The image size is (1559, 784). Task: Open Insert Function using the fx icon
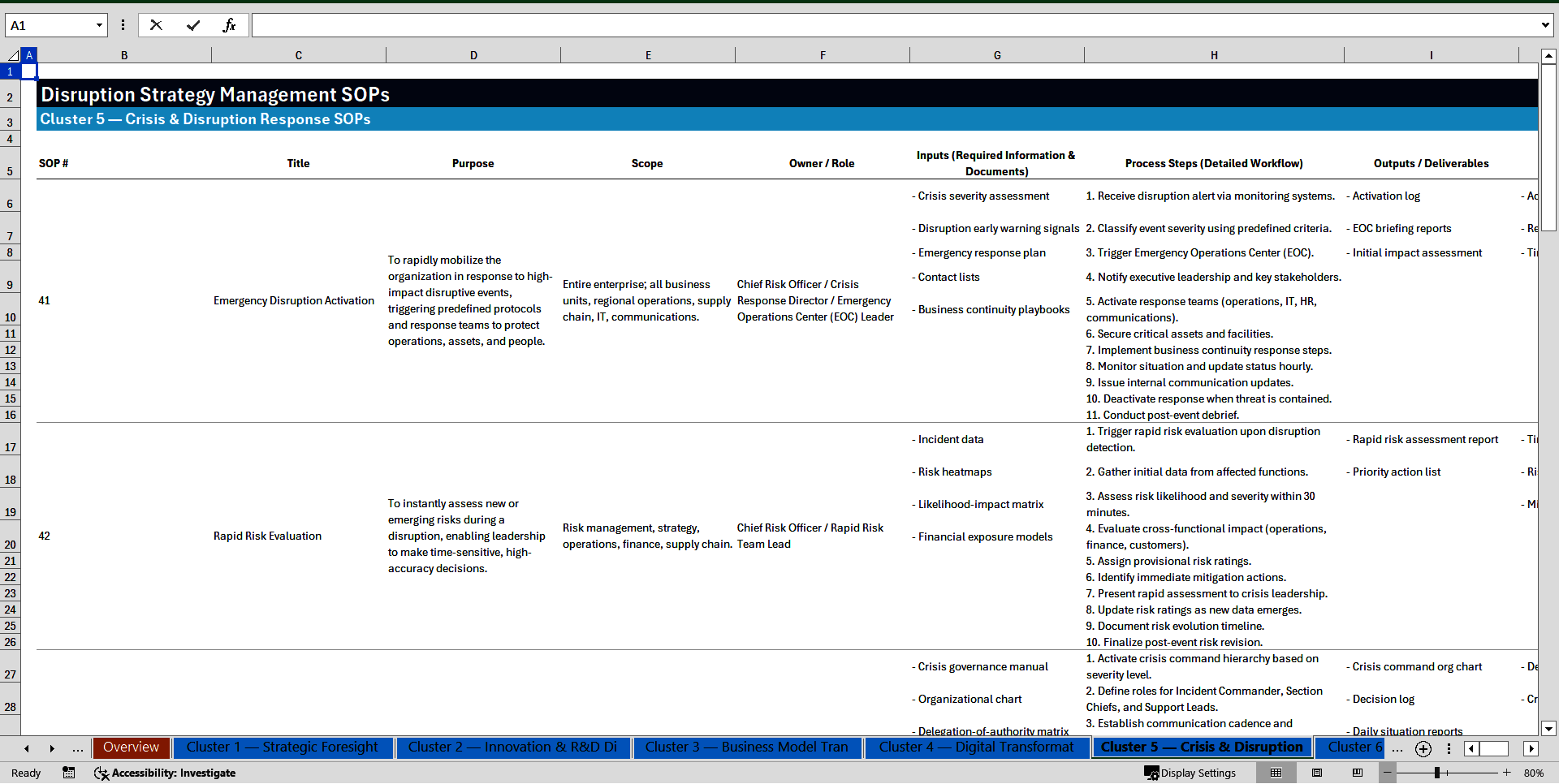[x=231, y=24]
